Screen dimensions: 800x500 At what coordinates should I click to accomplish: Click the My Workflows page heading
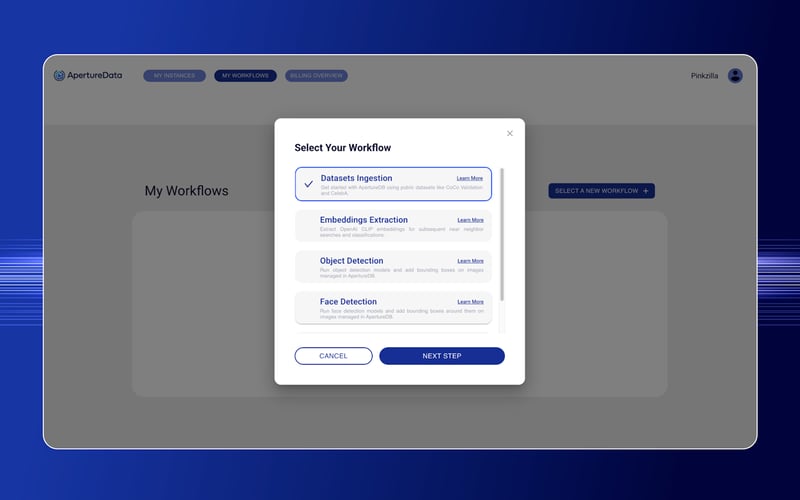[x=187, y=191]
